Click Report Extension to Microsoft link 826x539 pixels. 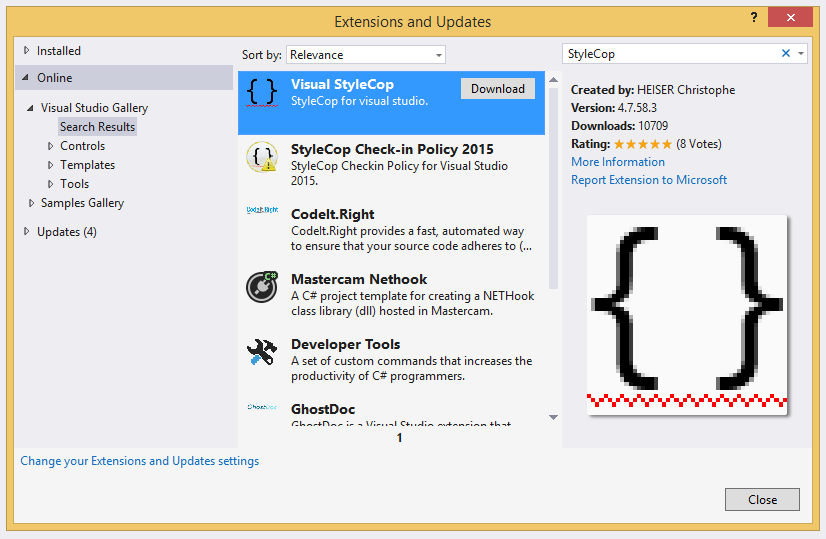click(649, 180)
